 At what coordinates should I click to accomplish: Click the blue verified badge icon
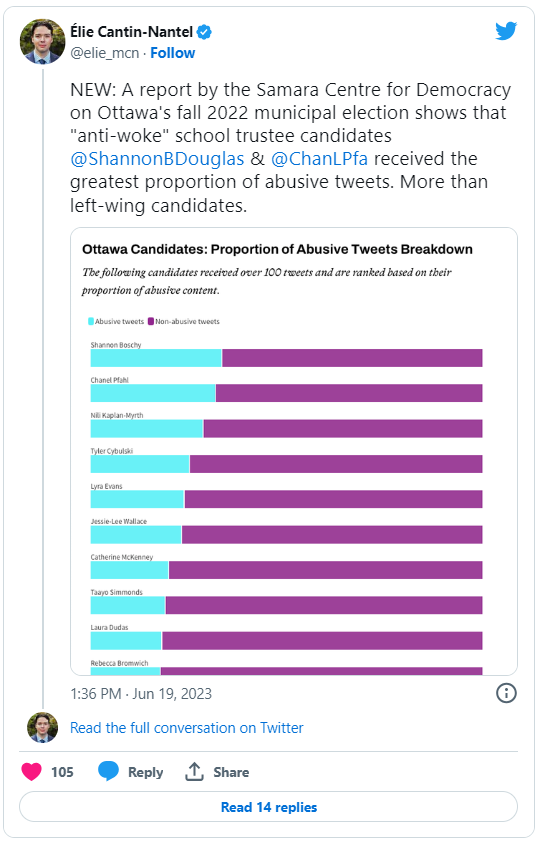[204, 32]
